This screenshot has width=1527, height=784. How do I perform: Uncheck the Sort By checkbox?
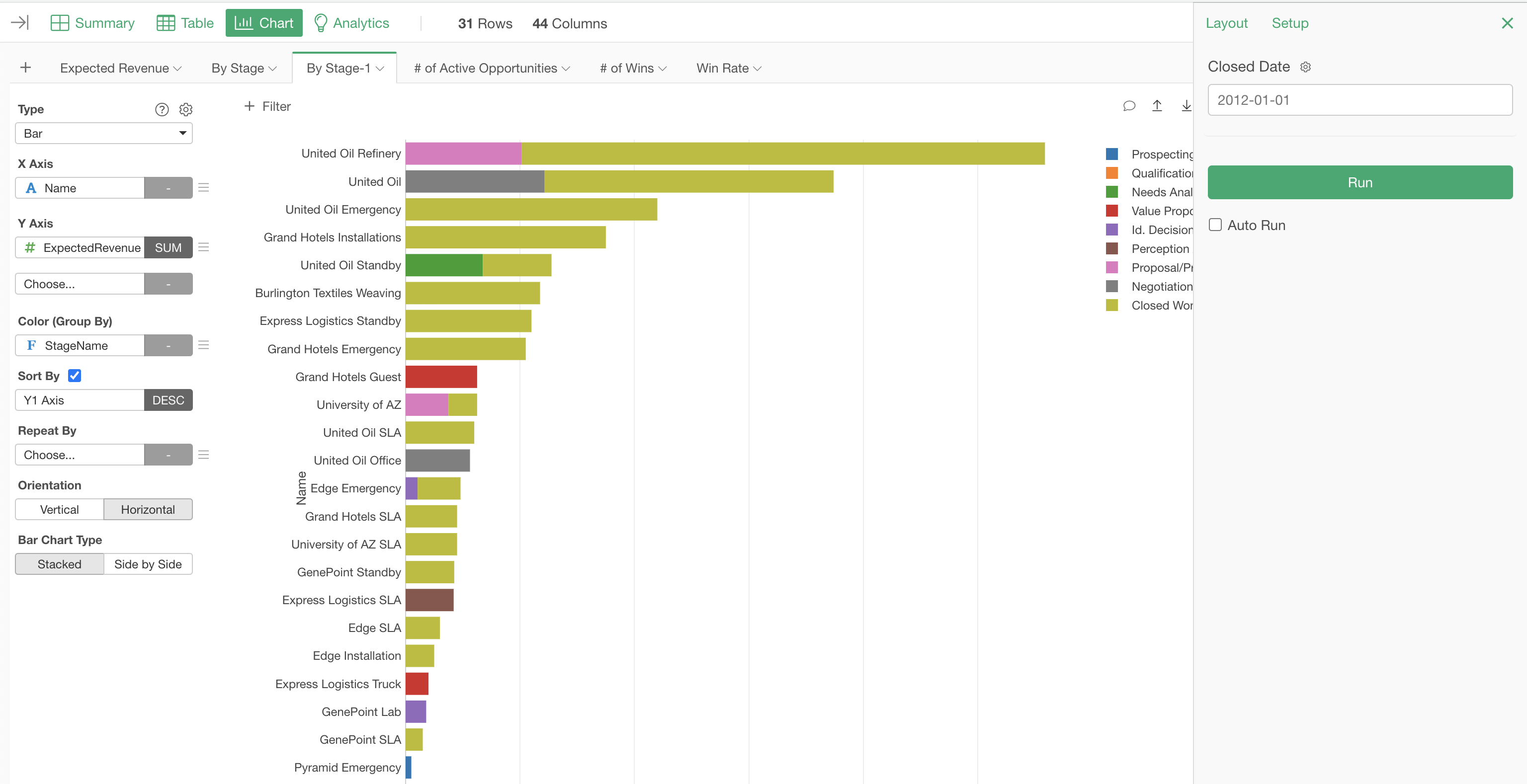[75, 376]
